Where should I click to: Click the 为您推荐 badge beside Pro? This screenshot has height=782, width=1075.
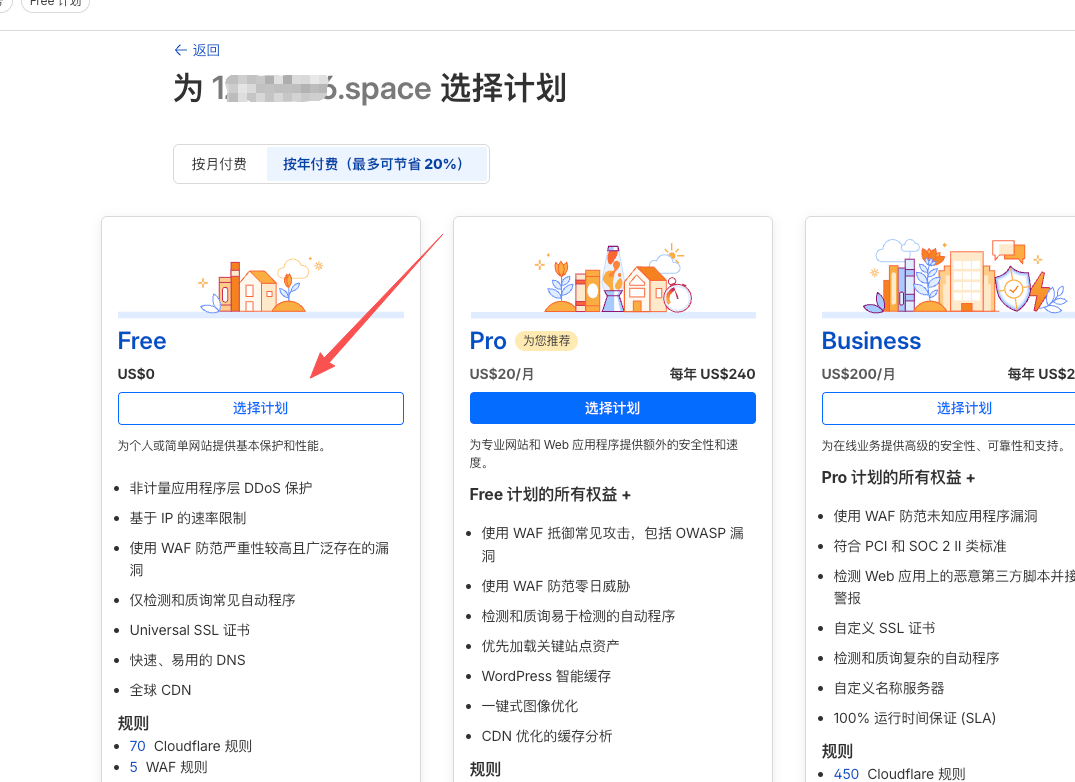tap(546, 341)
